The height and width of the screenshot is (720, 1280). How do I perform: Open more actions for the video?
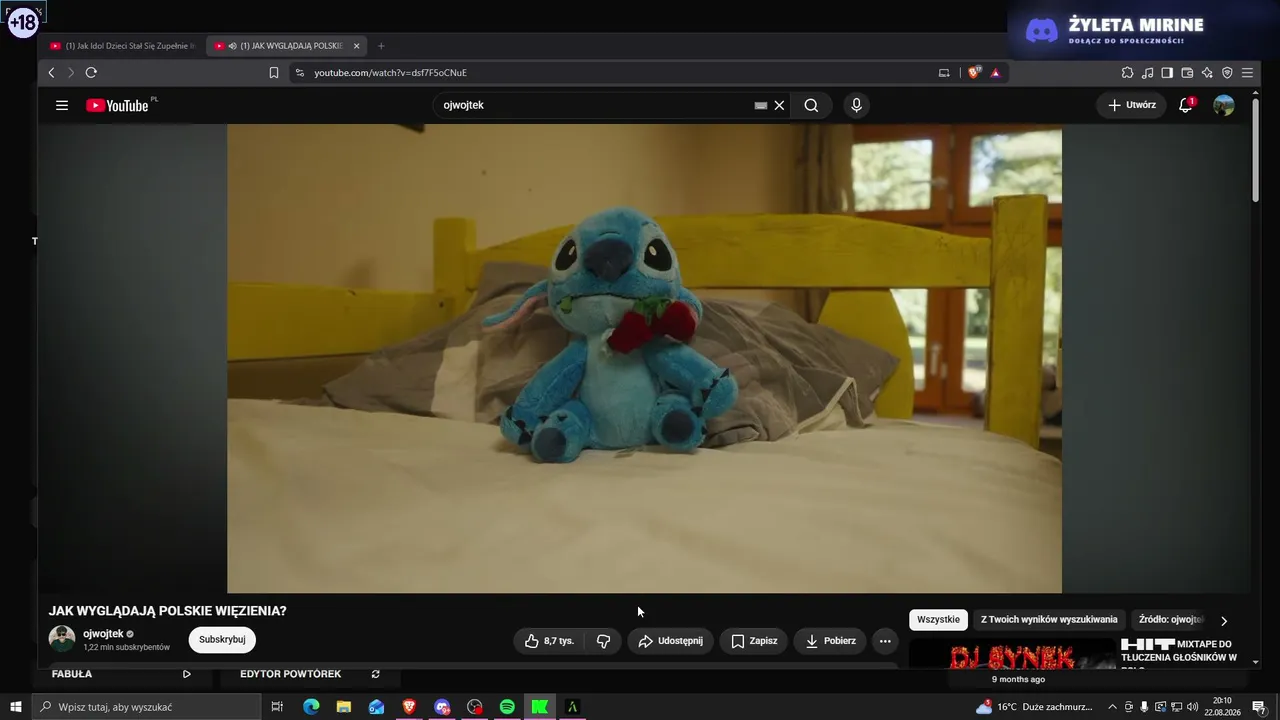885,641
